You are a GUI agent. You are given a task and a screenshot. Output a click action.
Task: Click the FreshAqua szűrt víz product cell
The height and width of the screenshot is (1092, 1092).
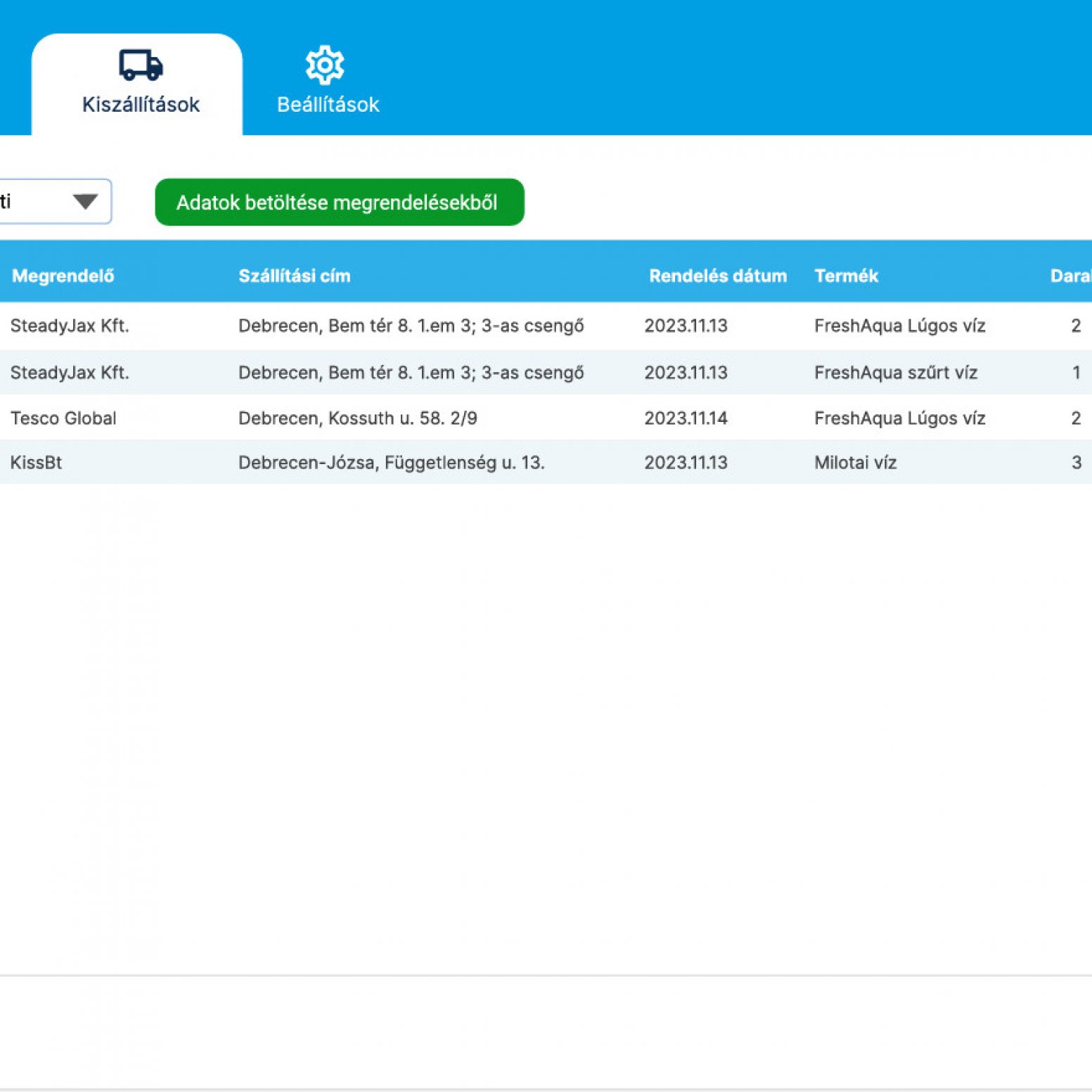click(895, 373)
